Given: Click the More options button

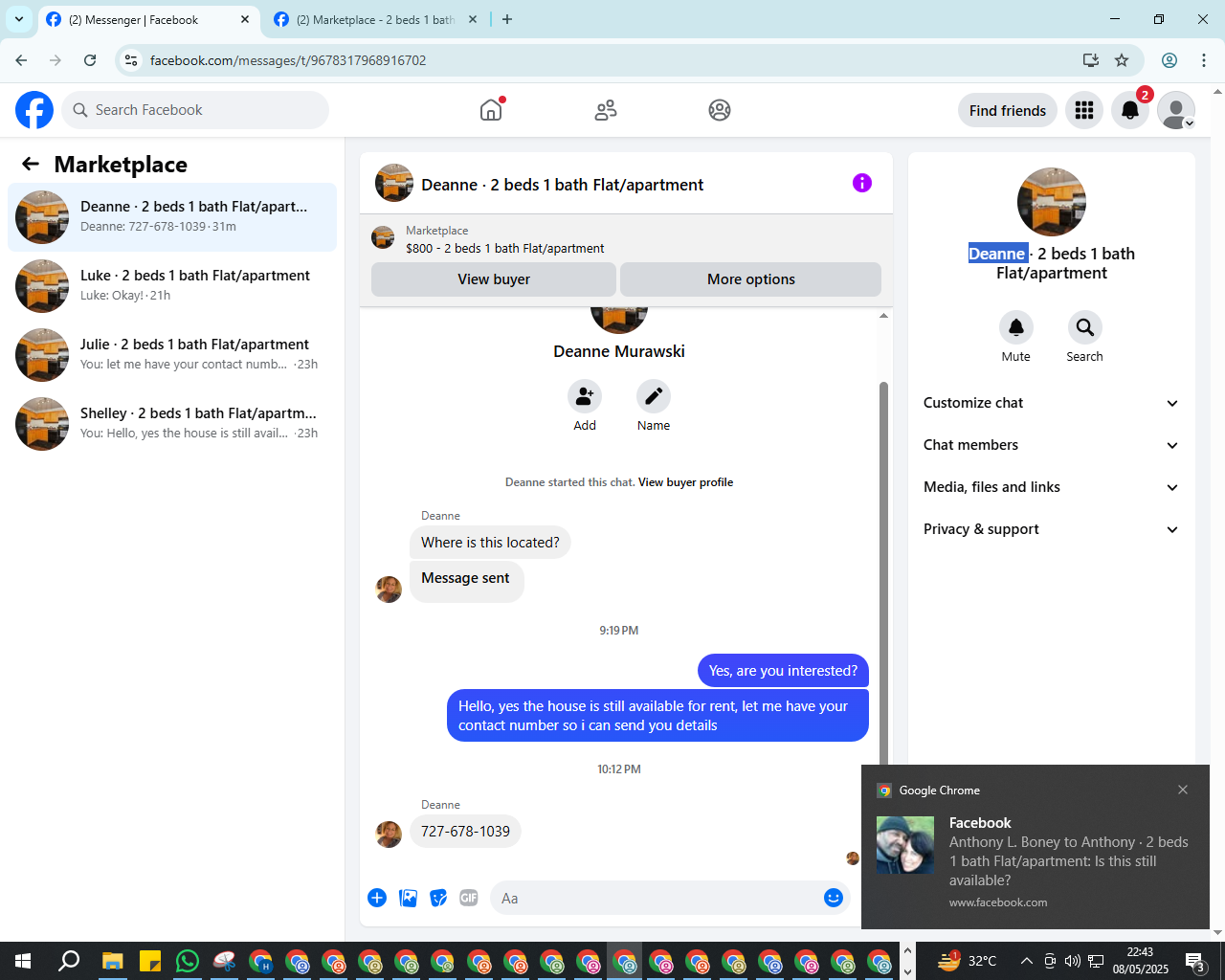Looking at the screenshot, I should 751,279.
